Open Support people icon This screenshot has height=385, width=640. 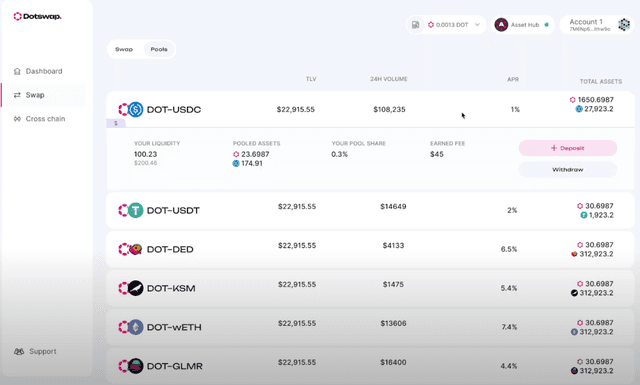[x=19, y=352]
